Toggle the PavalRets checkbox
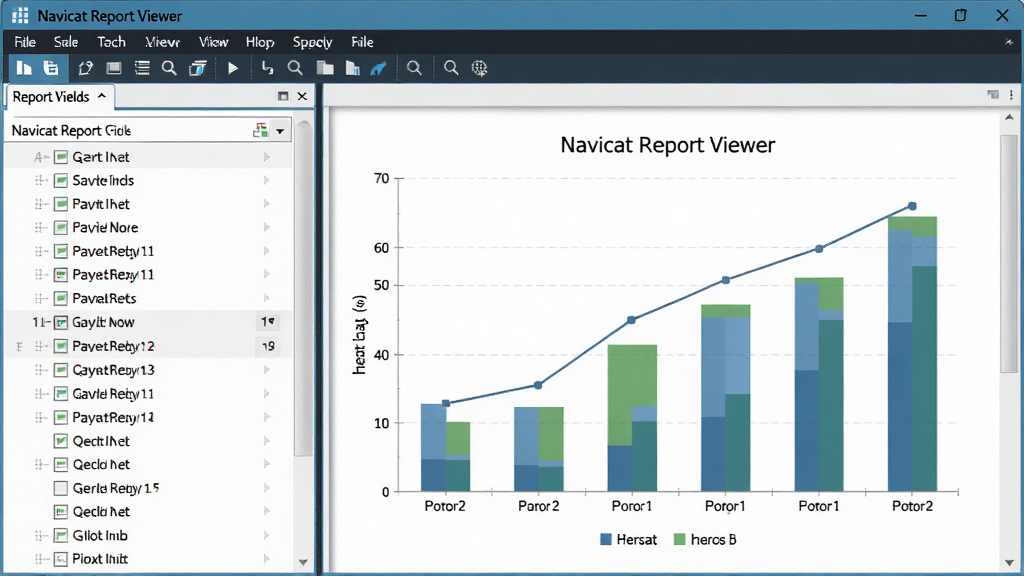This screenshot has width=1024, height=576. coord(61,298)
